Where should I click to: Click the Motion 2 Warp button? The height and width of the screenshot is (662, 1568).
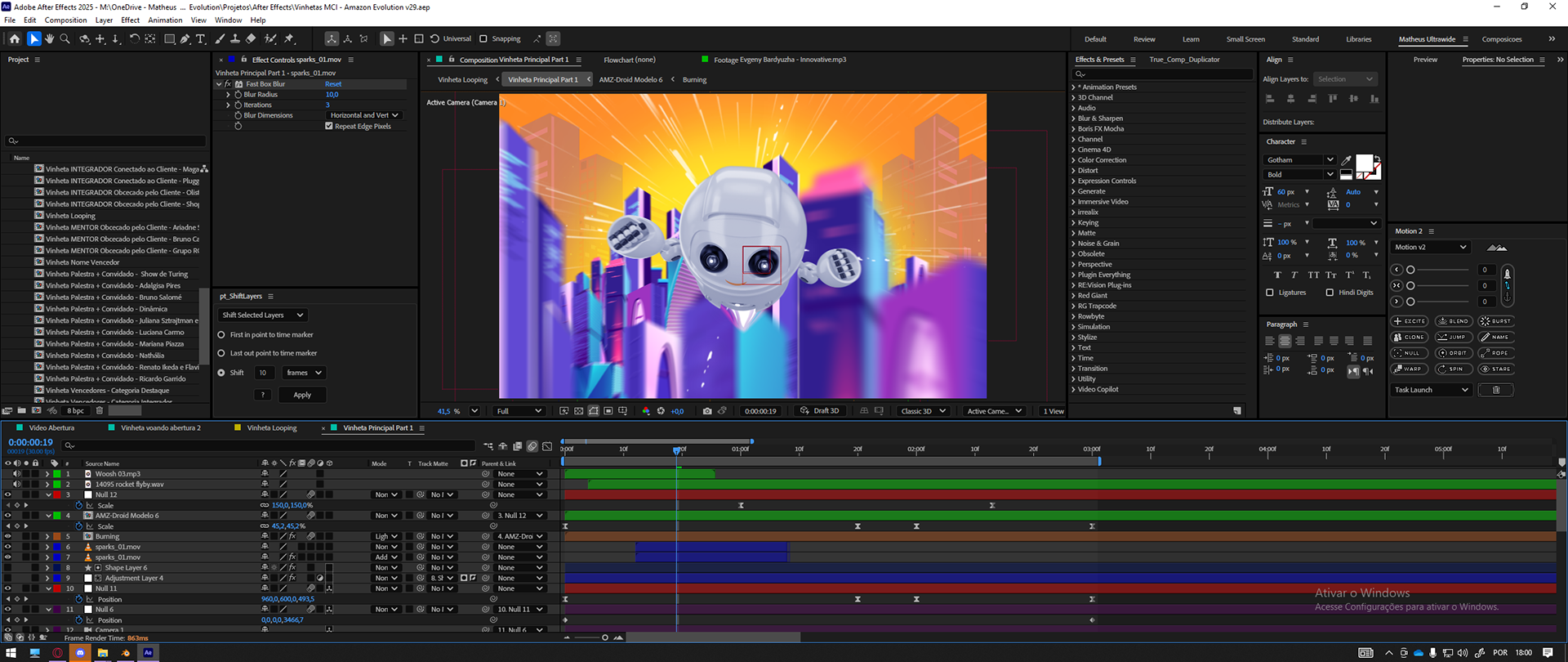1410,369
